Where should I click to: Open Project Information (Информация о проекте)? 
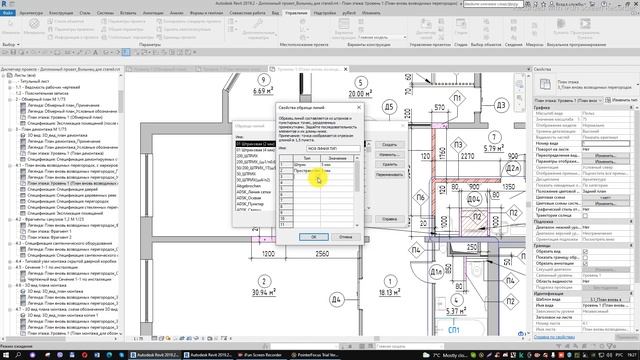73,37
